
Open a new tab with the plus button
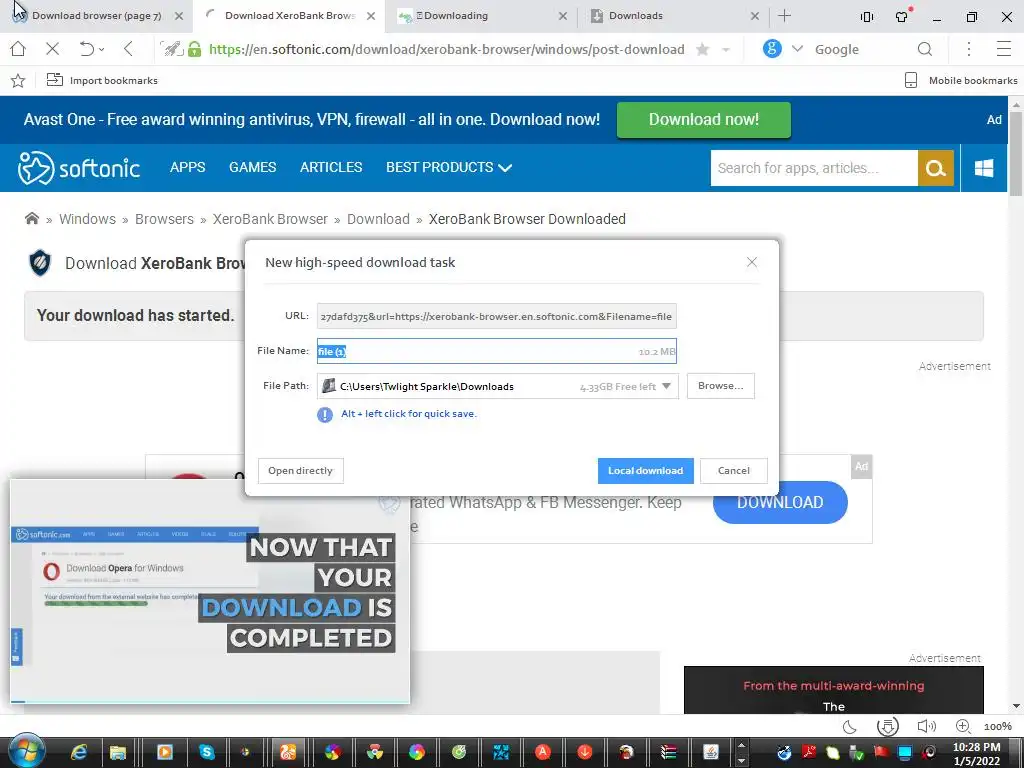tap(784, 16)
